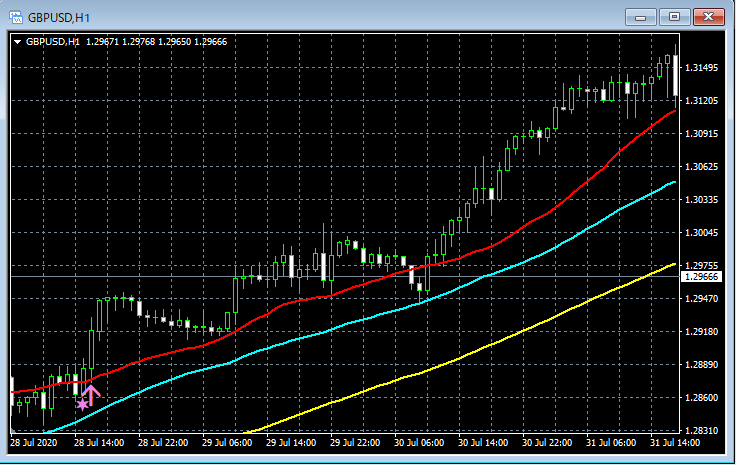Click the time label 30 Jul 22:00
The image size is (736, 465).
pos(546,443)
